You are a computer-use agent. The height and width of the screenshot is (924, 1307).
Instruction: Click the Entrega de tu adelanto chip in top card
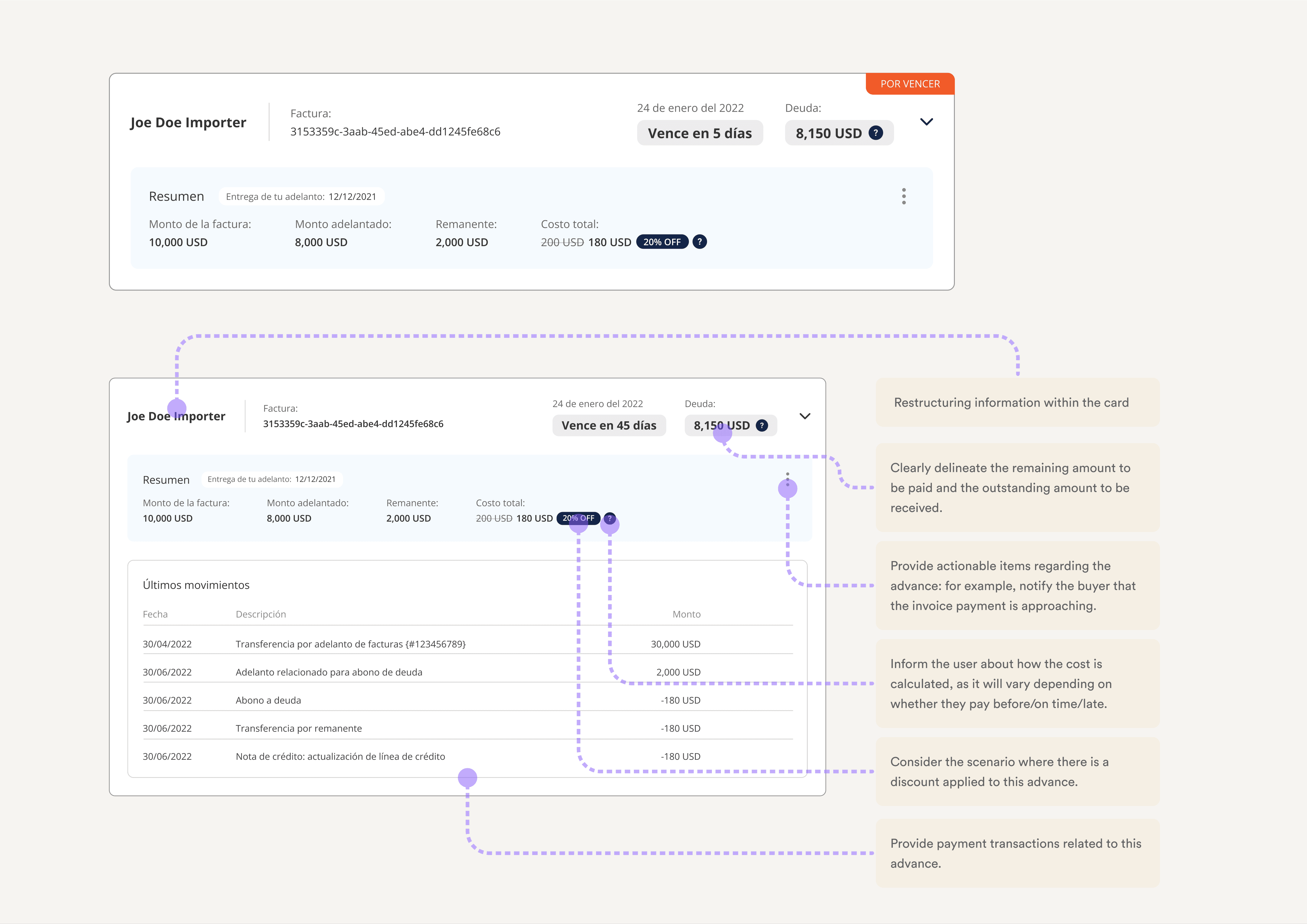pos(300,197)
